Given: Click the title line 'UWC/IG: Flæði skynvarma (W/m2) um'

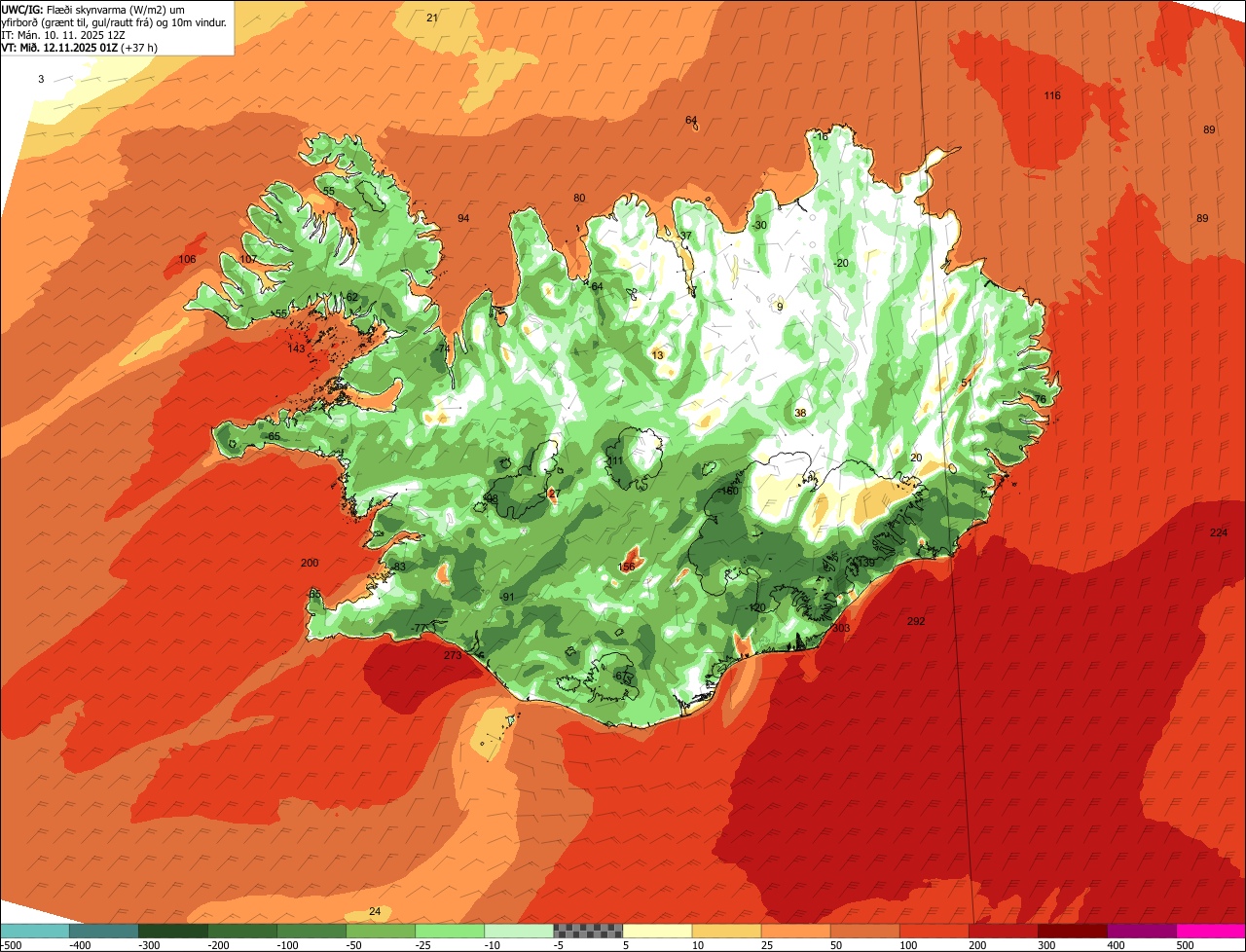Looking at the screenshot, I should pos(93,9).
